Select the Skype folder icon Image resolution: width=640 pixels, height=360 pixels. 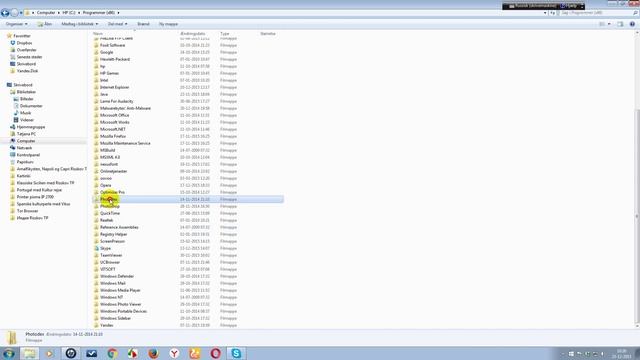[x=96, y=248]
